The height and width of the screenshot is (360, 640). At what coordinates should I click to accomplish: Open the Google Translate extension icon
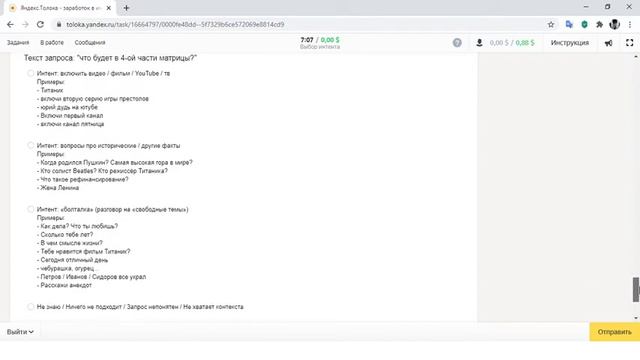(569, 24)
